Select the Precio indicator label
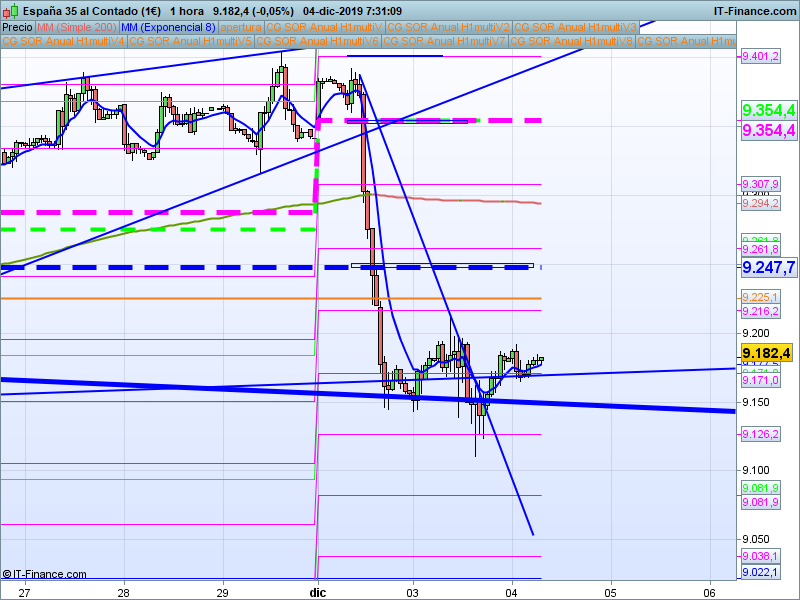This screenshot has height=600, width=800. [18, 27]
